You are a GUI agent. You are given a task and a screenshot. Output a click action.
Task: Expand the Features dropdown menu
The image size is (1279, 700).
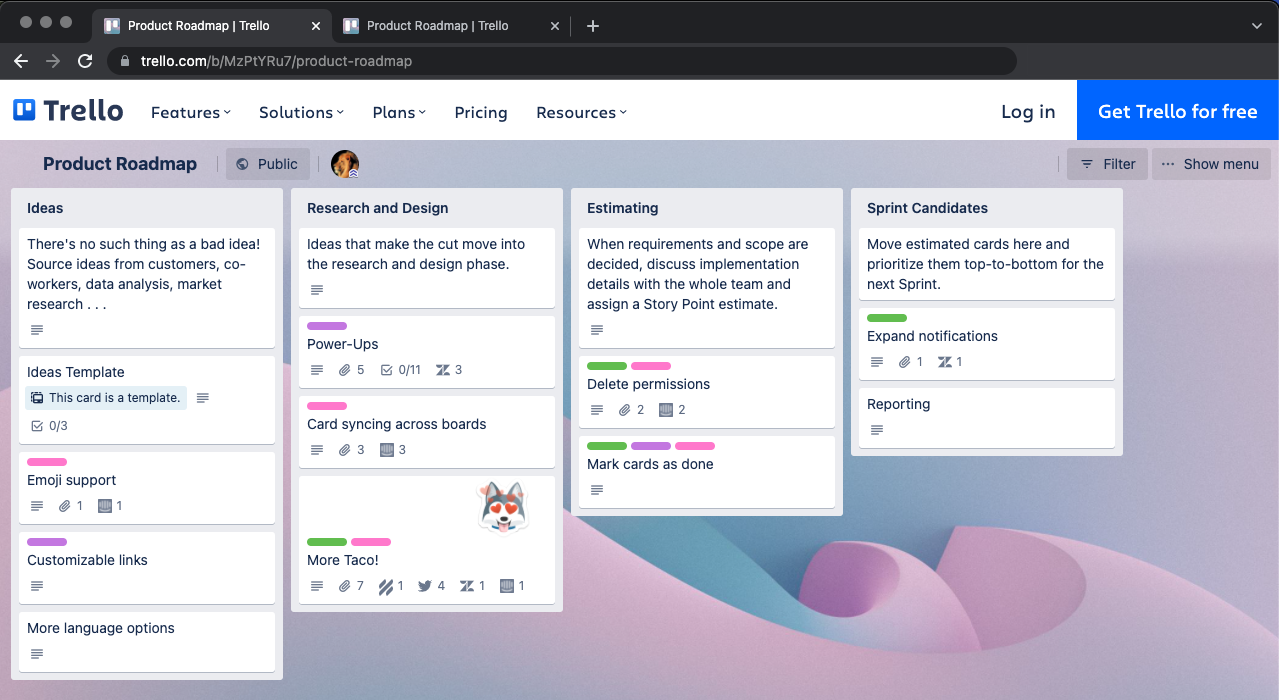[x=191, y=112]
